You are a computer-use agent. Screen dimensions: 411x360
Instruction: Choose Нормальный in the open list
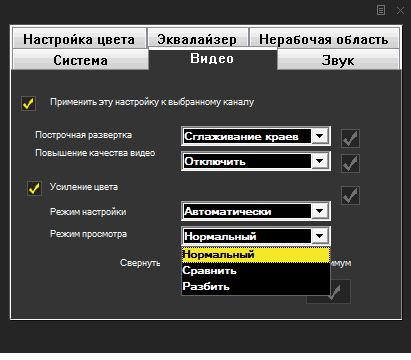(x=256, y=255)
